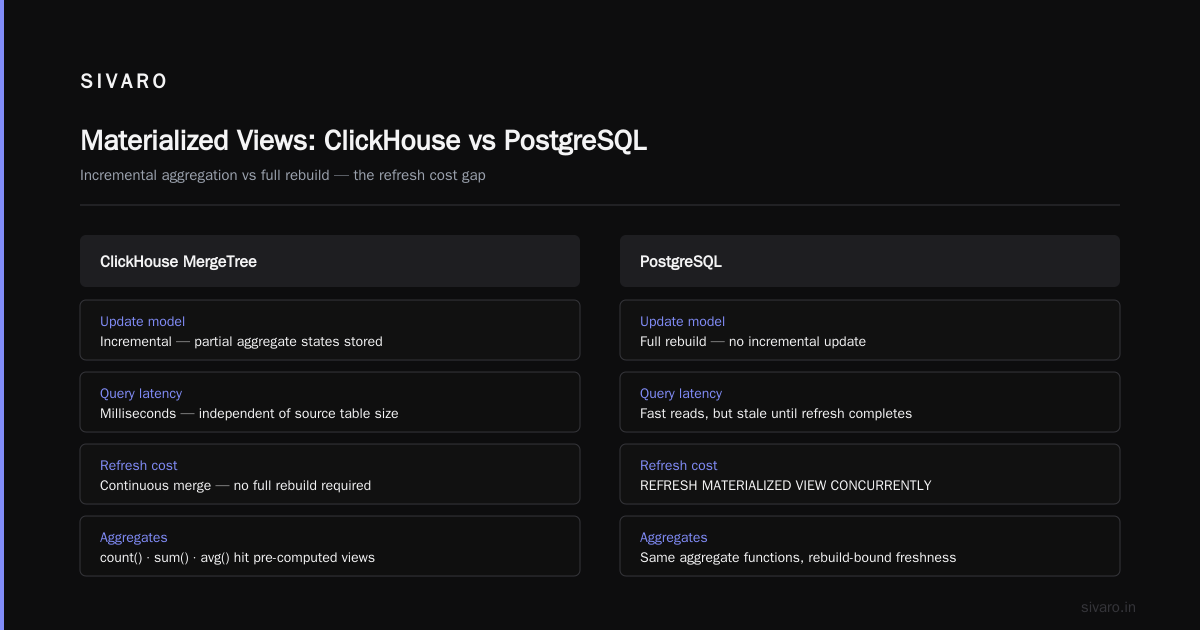
Task: Click the Query latency label in the PostgreSQL column
Action: tap(681, 394)
